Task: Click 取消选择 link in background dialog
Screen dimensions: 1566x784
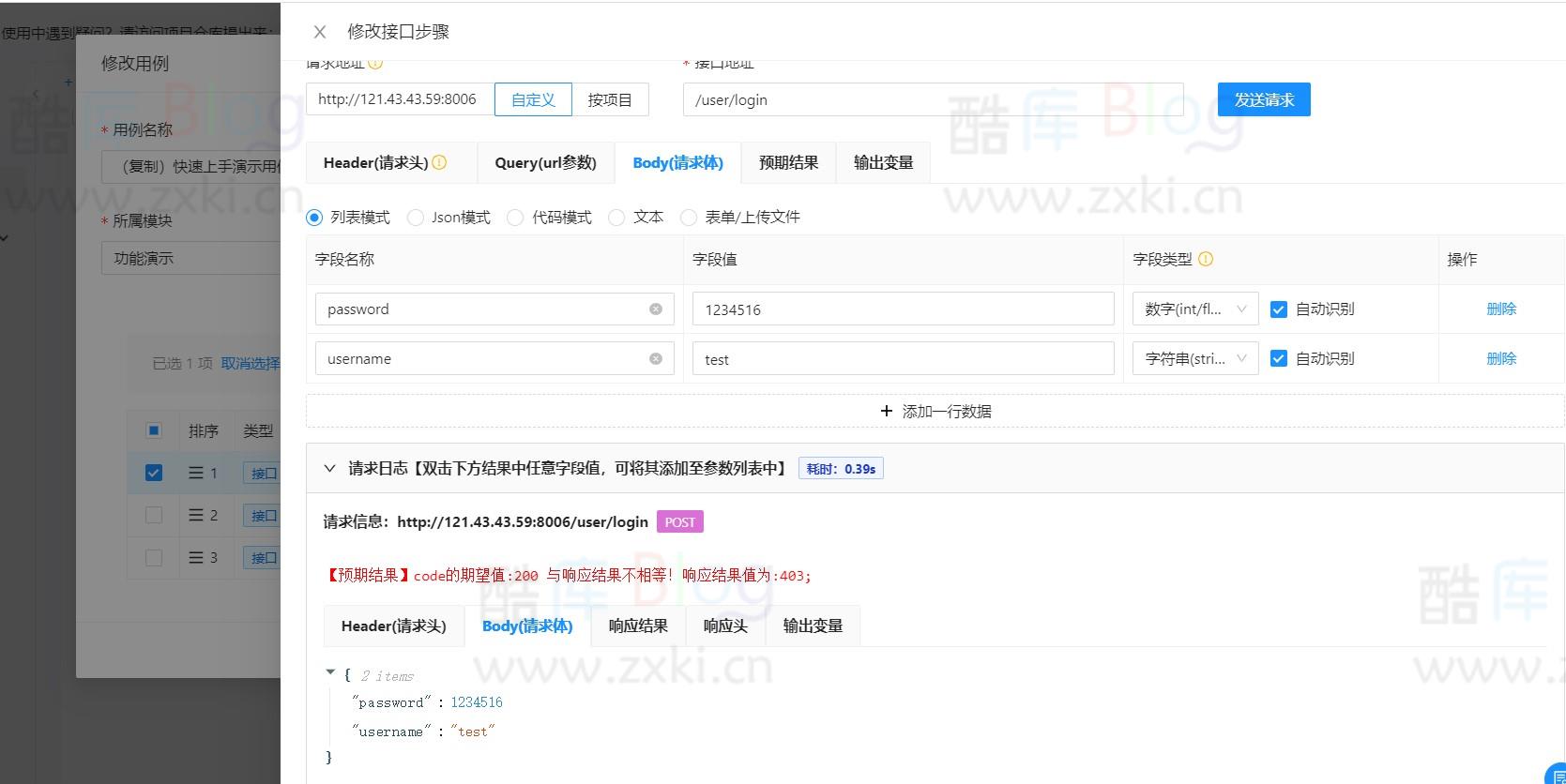Action: click(x=251, y=363)
